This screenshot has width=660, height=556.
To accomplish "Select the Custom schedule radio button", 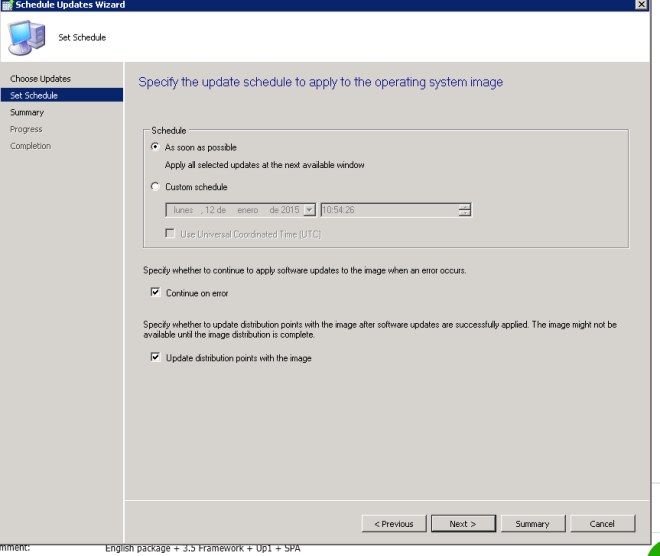I will pos(155,187).
